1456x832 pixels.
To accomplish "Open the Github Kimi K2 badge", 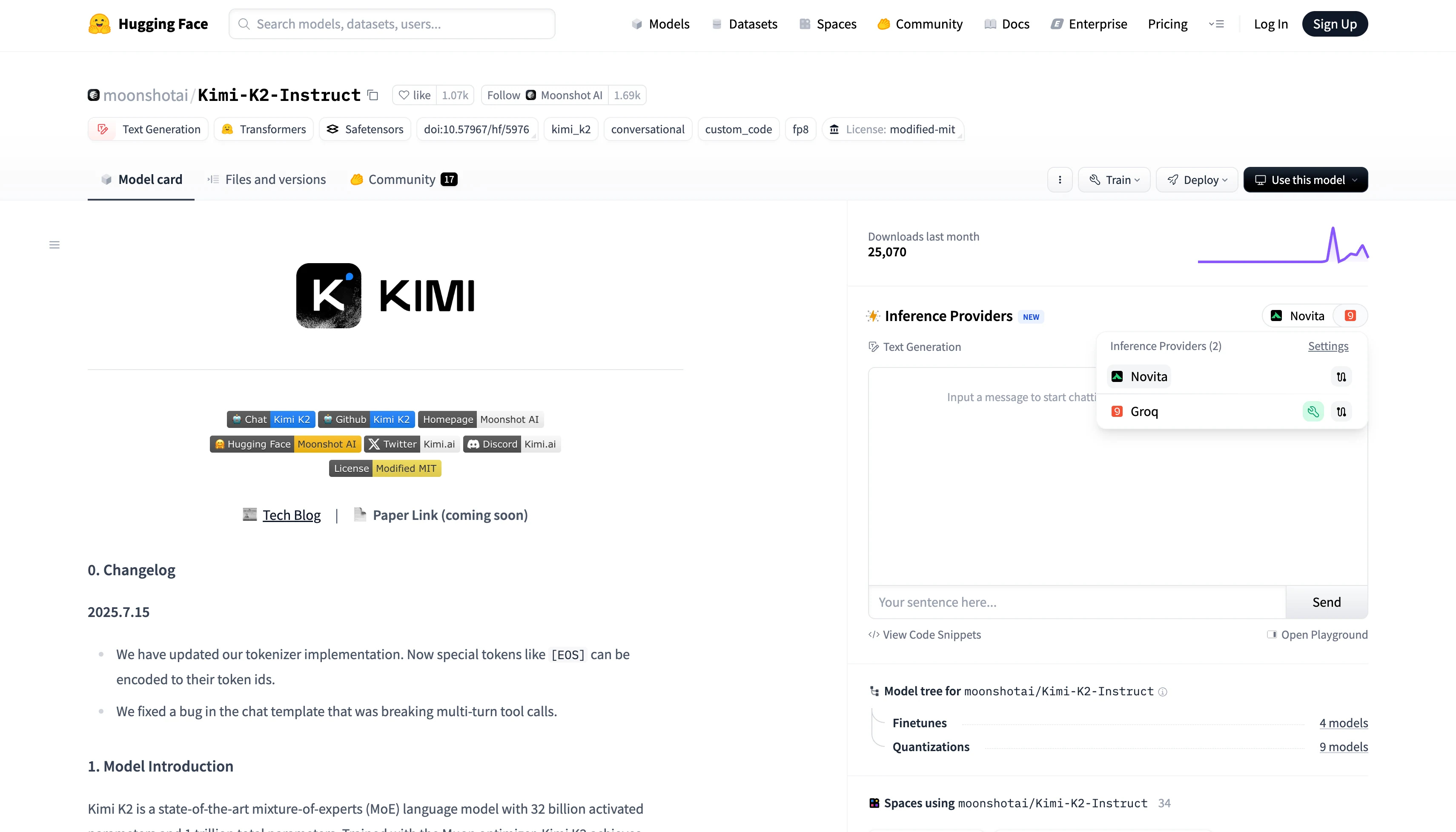I will tap(366, 419).
